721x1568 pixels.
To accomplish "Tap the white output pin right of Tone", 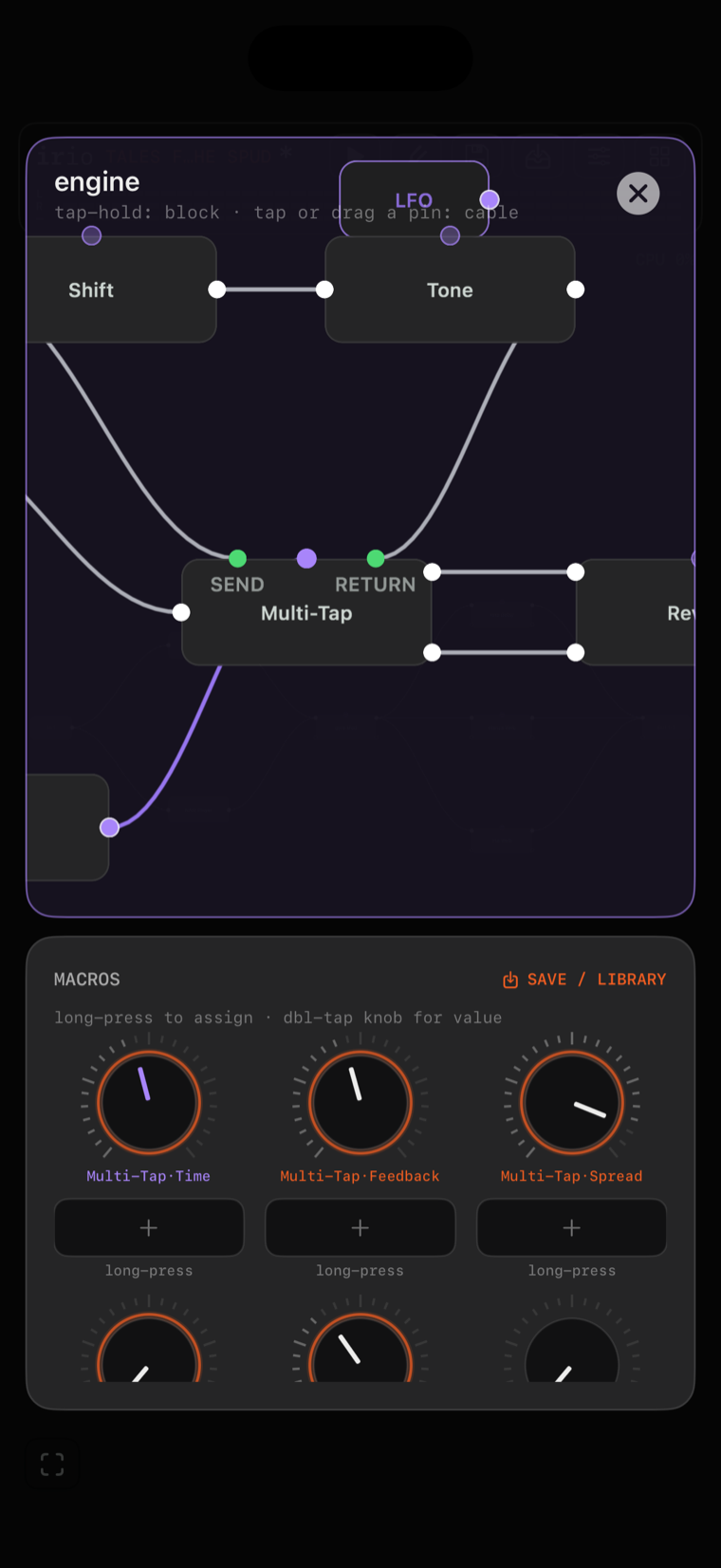I will click(x=576, y=289).
